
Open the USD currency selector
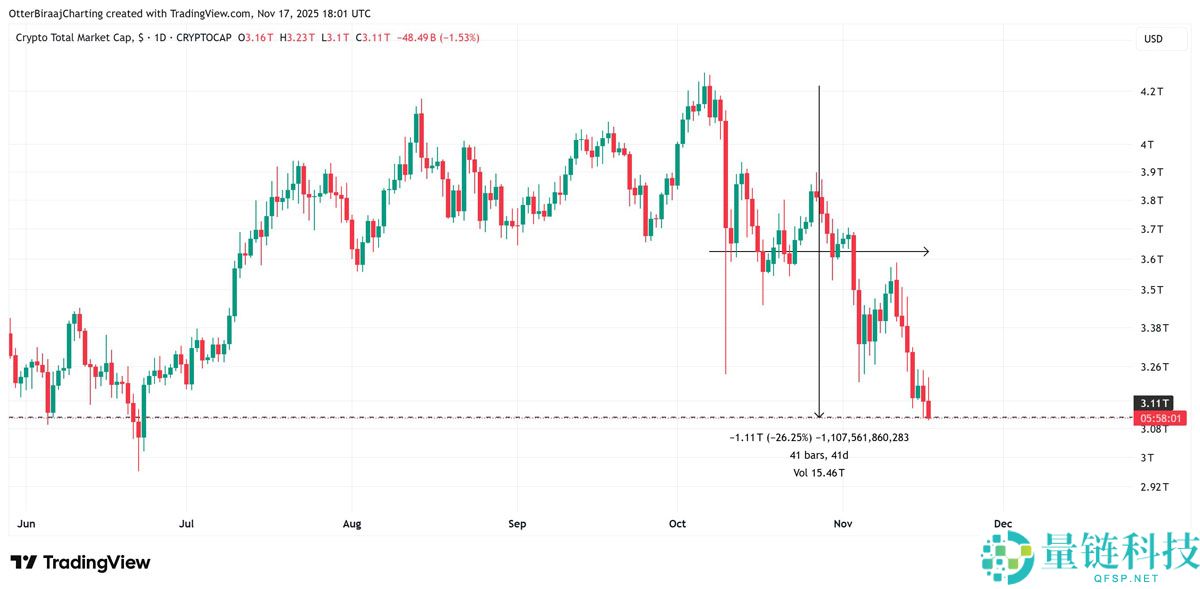tap(1152, 39)
